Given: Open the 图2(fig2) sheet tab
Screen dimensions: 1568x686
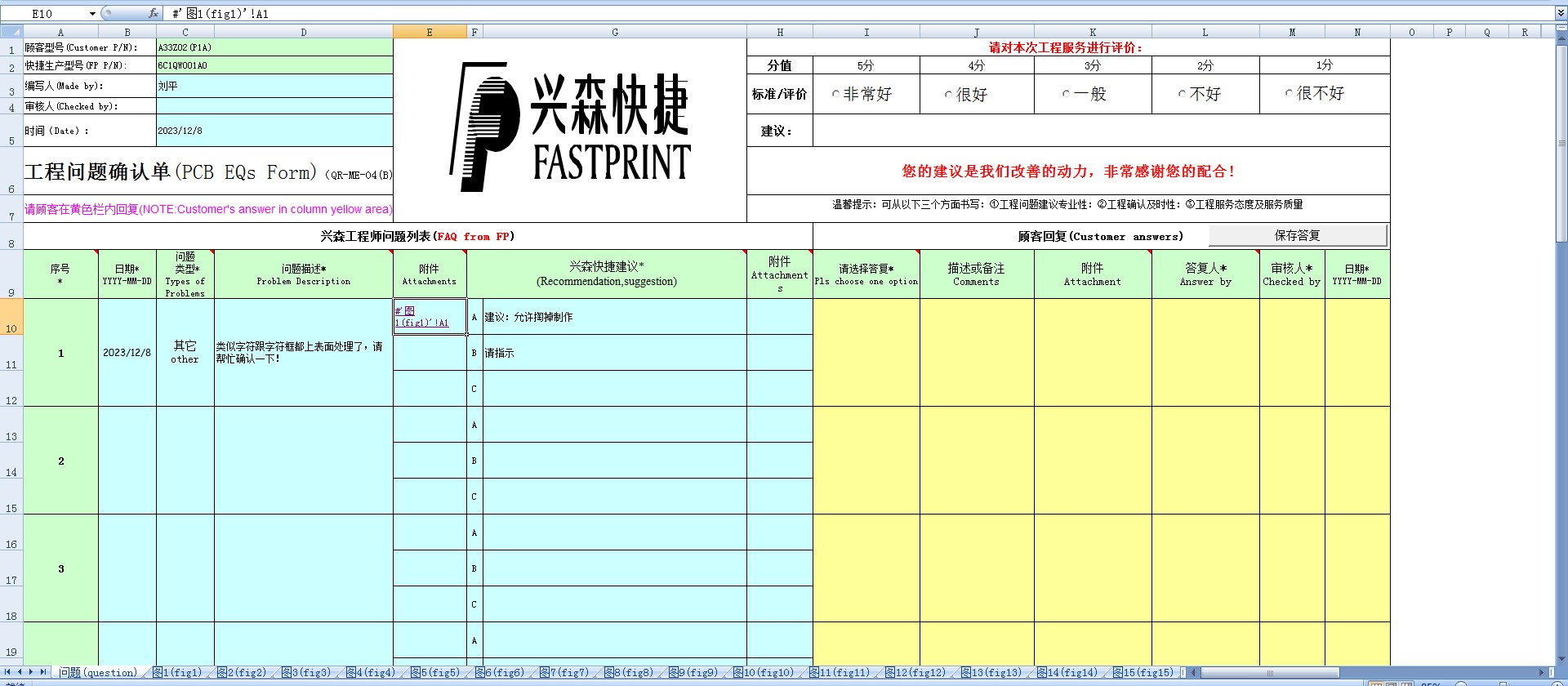Looking at the screenshot, I should (242, 672).
